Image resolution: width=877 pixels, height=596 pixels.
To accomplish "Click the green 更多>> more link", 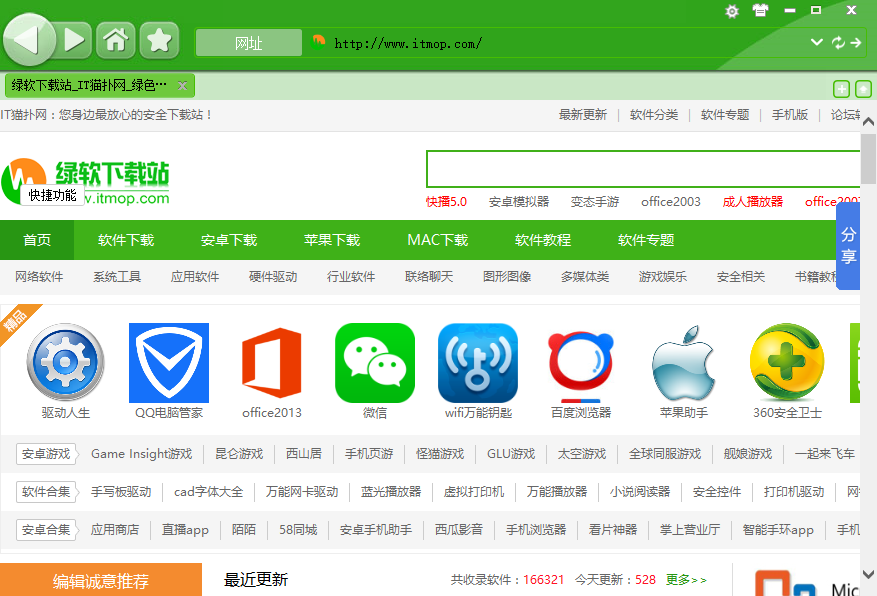I will [x=686, y=580].
